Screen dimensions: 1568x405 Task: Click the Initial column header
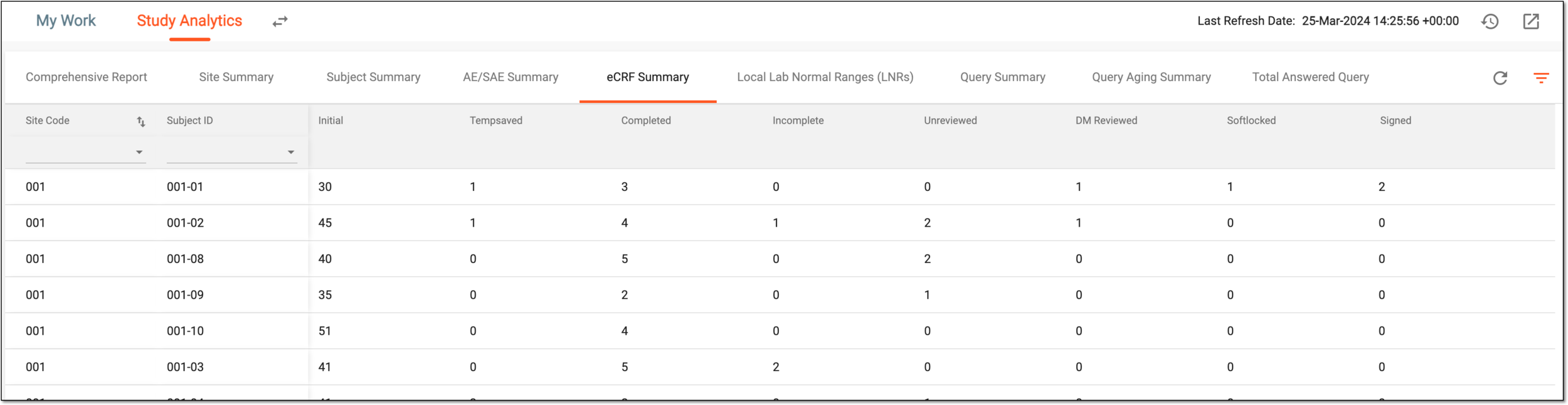pyautogui.click(x=331, y=121)
